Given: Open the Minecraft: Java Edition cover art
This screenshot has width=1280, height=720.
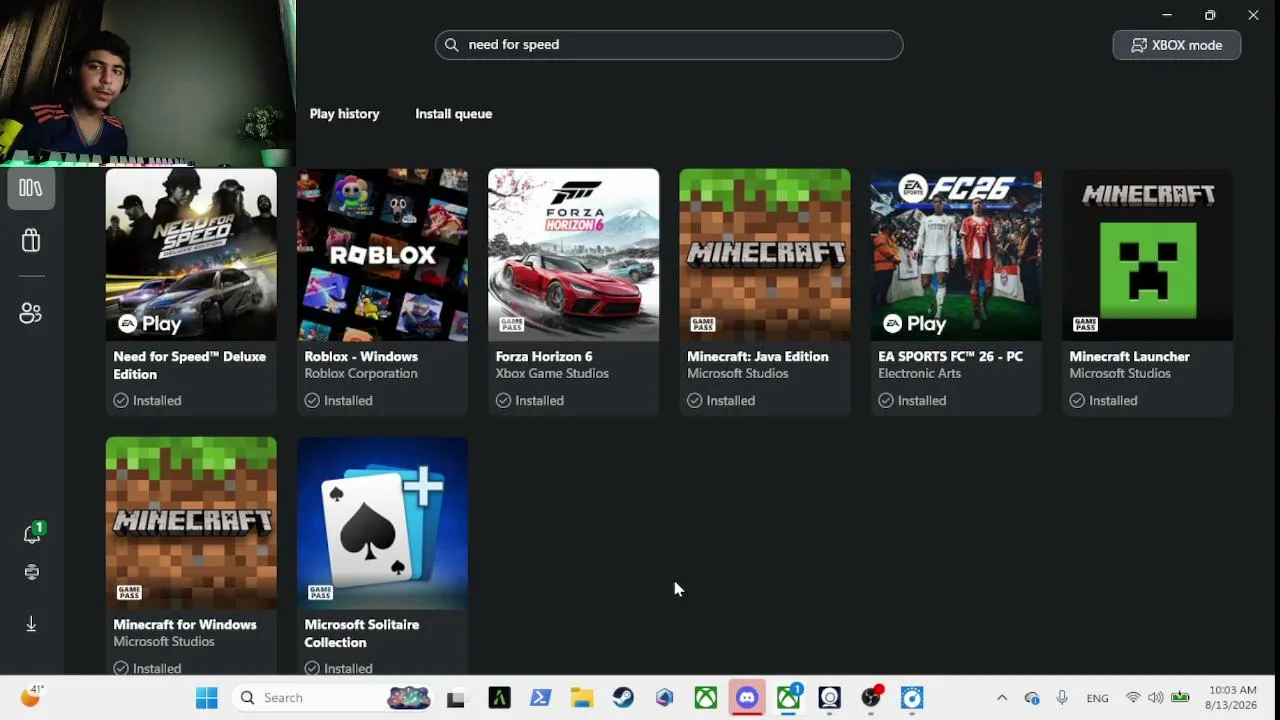Looking at the screenshot, I should (765, 255).
